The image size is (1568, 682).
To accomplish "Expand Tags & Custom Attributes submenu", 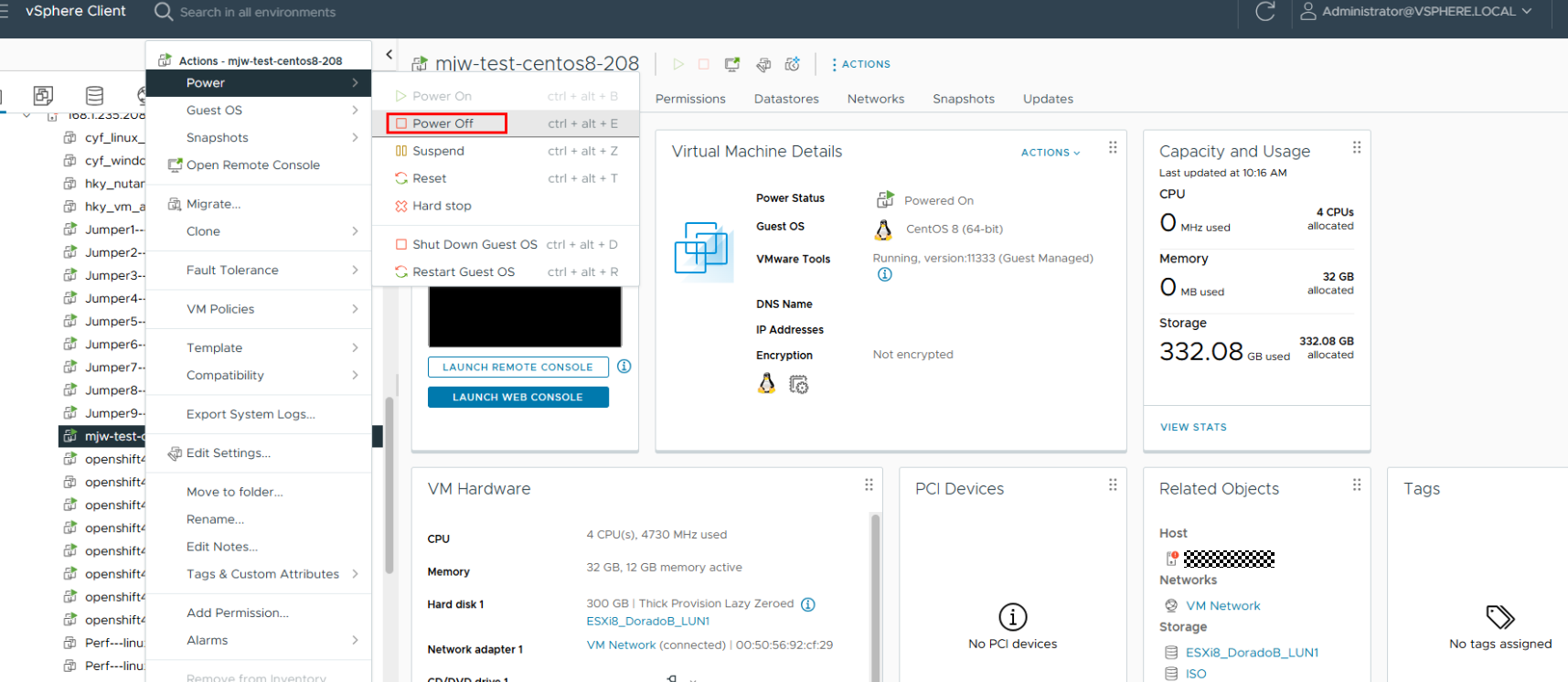I will [x=259, y=574].
